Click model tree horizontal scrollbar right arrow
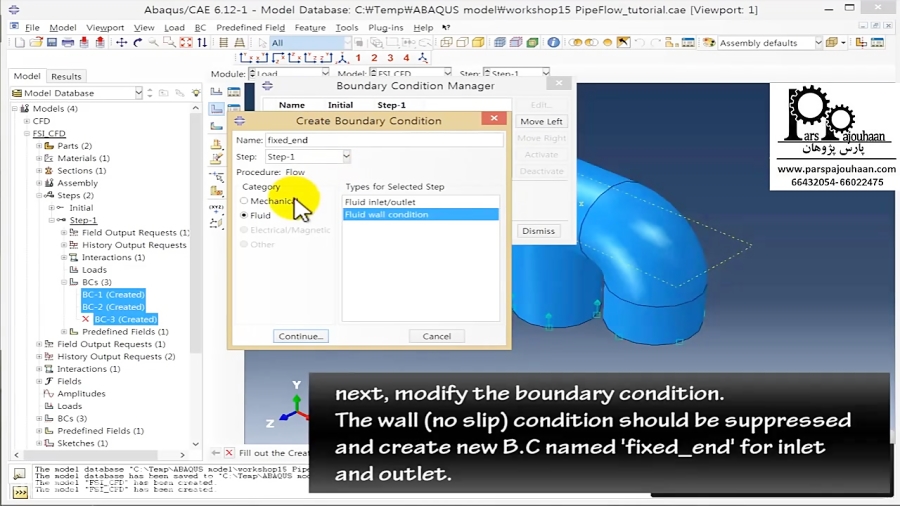 pos(183,455)
